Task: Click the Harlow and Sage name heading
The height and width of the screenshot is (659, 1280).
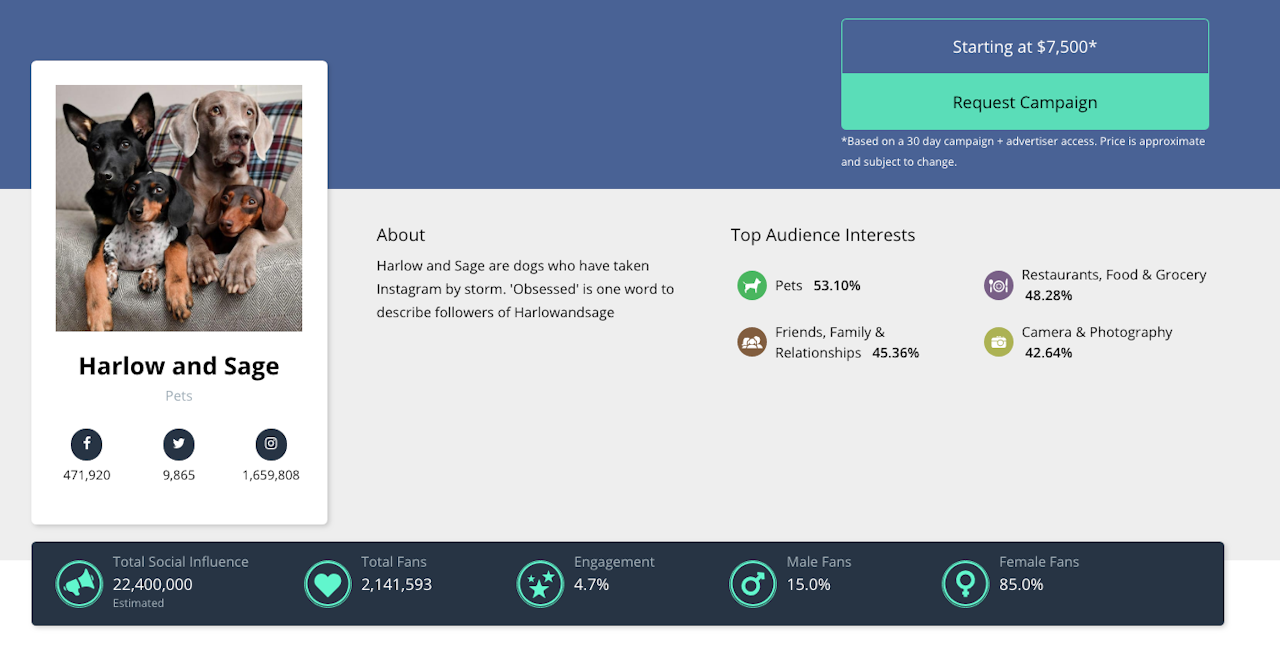Action: tap(179, 366)
